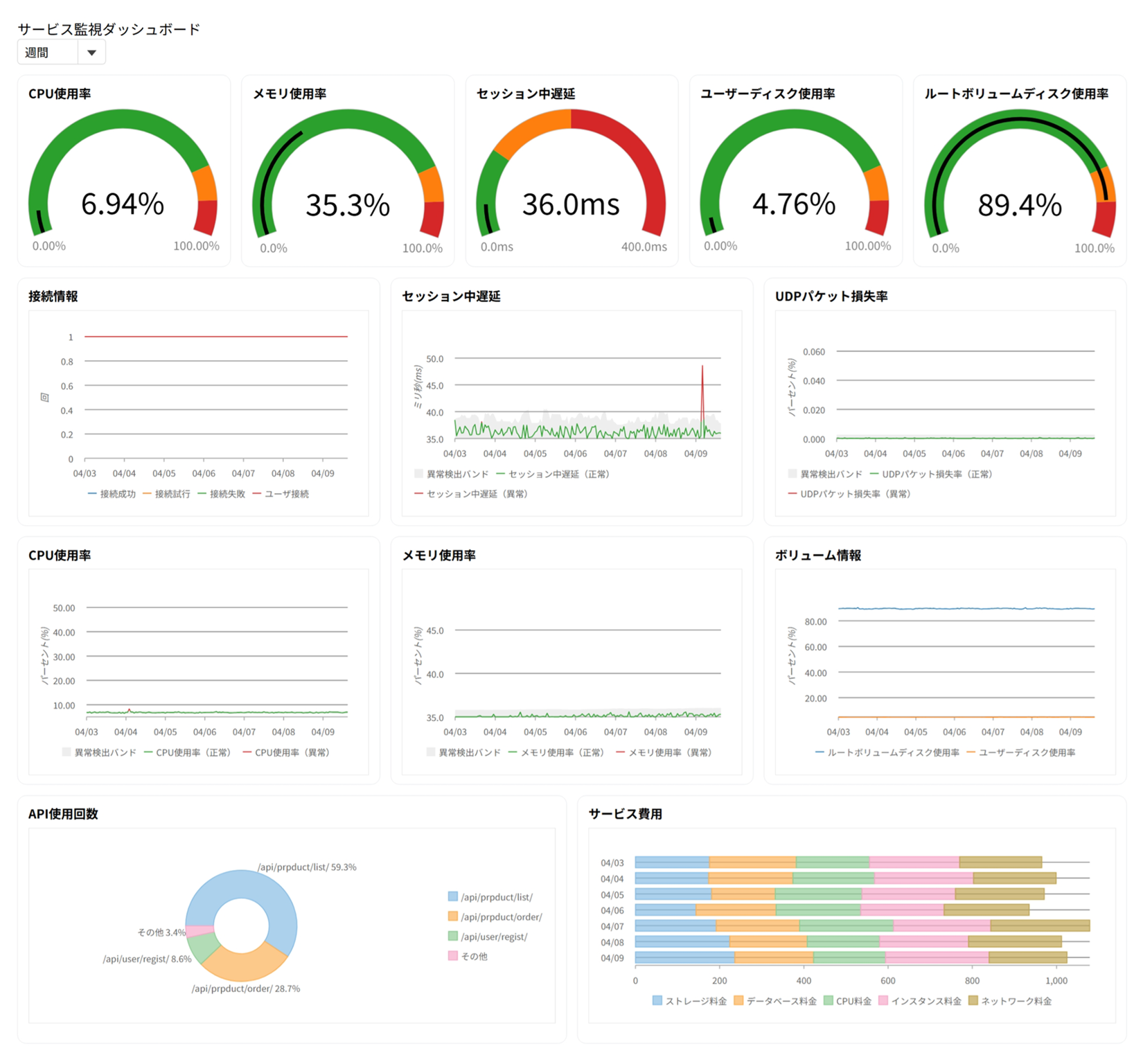Click the 35.3% memory gauge value
Image resolution: width=1143 pixels, height=1064 pixels.
pyautogui.click(x=348, y=206)
